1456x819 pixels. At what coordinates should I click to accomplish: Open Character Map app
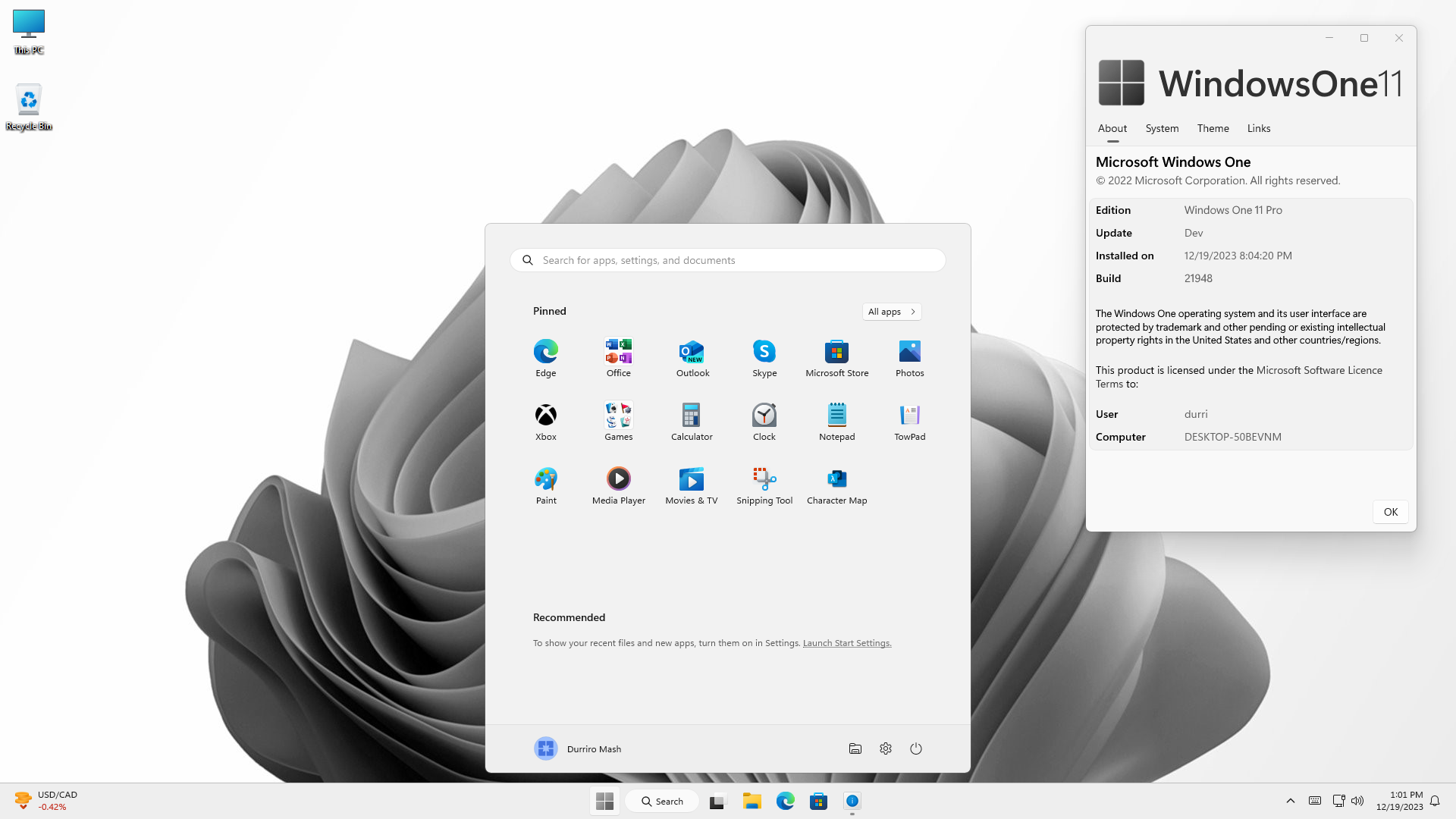[x=837, y=485]
